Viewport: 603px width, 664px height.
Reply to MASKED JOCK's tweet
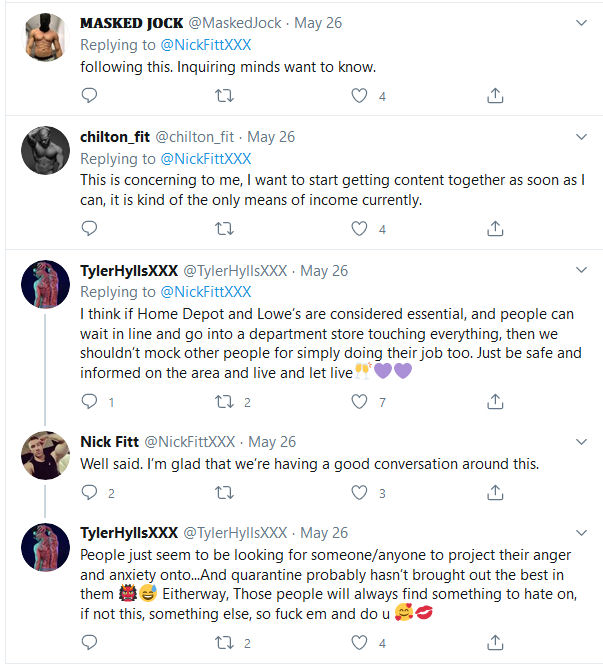pos(89,96)
